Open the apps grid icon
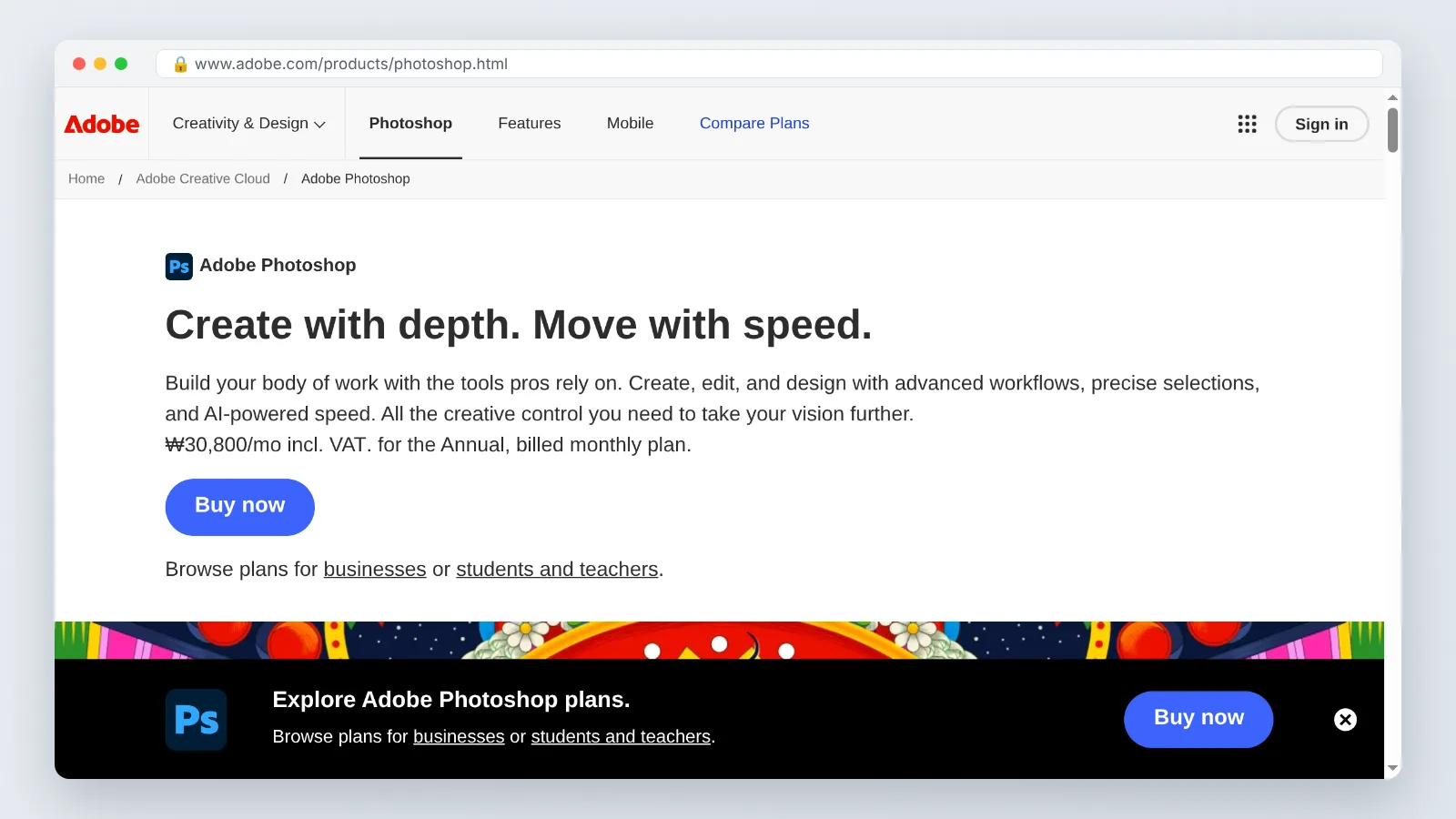The width and height of the screenshot is (1456, 819). coord(1247,124)
